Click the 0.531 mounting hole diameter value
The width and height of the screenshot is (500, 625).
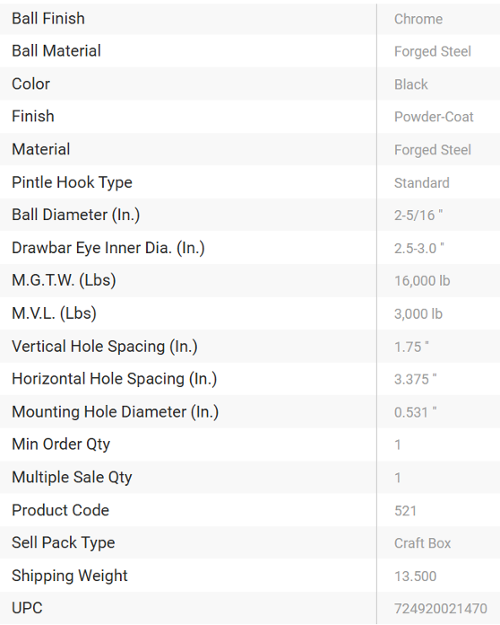point(415,412)
